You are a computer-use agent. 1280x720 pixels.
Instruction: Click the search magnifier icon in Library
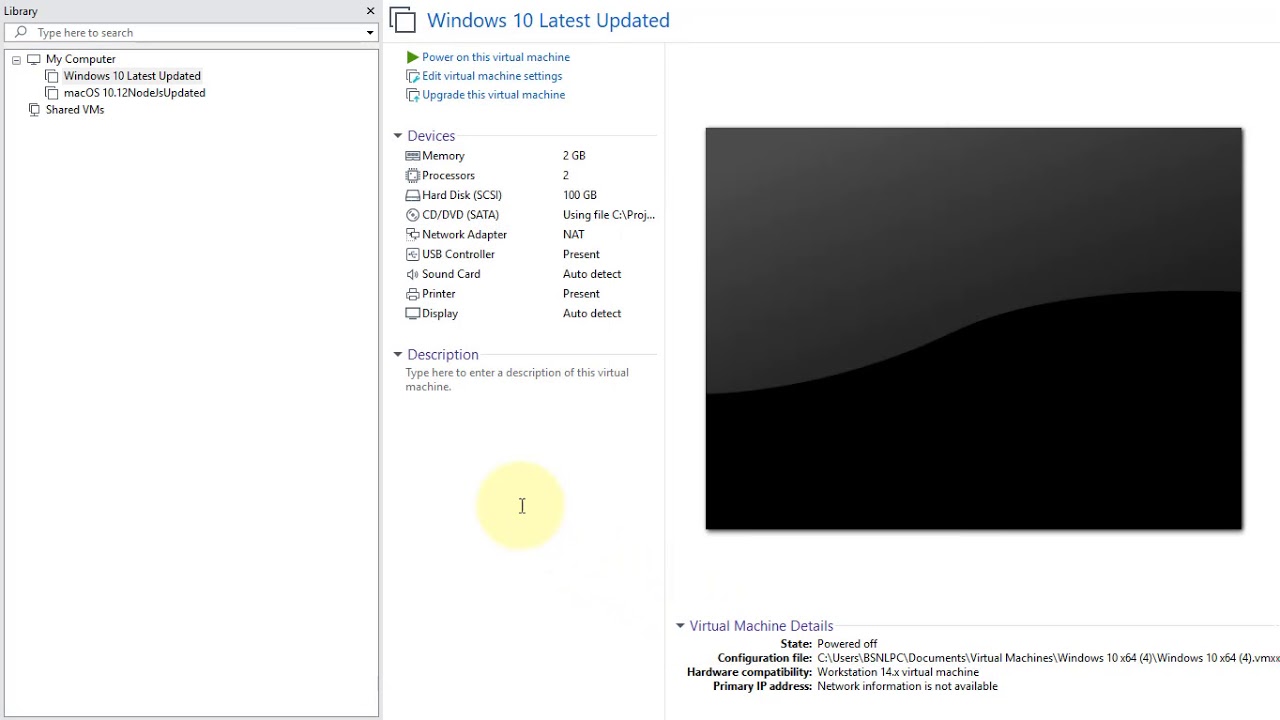21,32
